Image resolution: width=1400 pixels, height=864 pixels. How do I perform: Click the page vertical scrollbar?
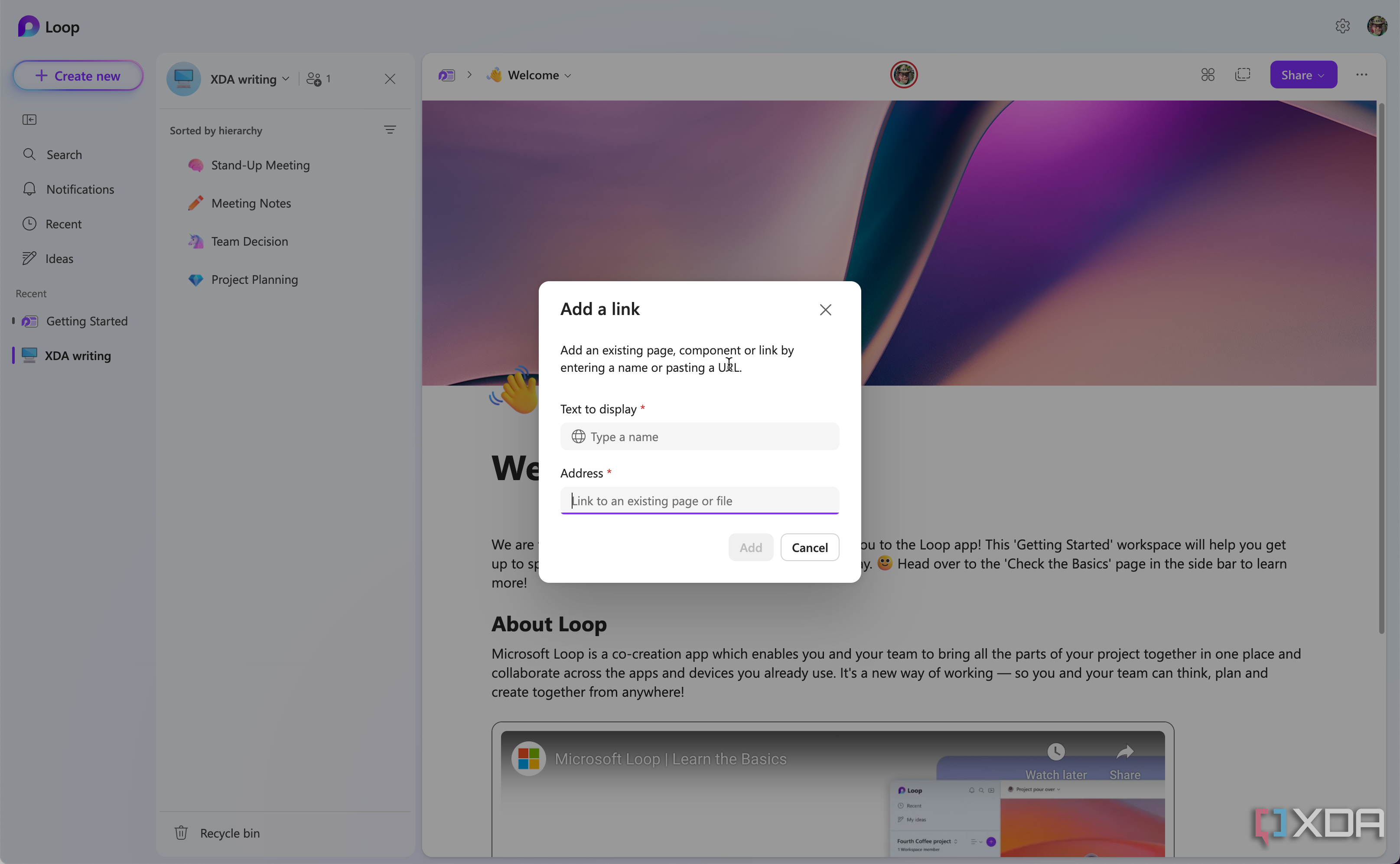point(1381,369)
